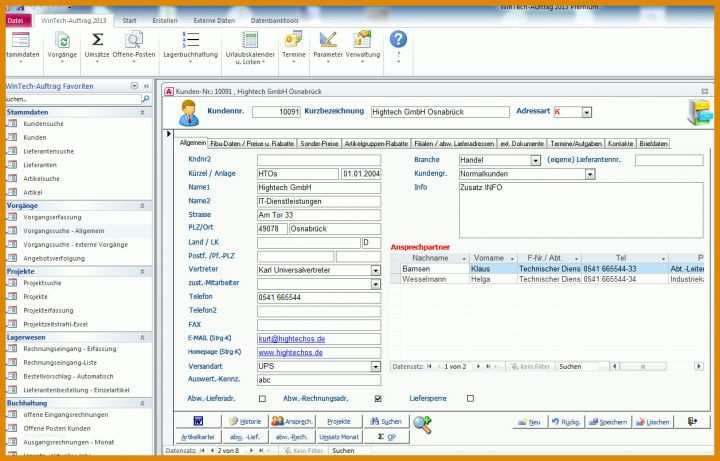Click into the Info text area
The height and width of the screenshot is (461, 720).
581,210
